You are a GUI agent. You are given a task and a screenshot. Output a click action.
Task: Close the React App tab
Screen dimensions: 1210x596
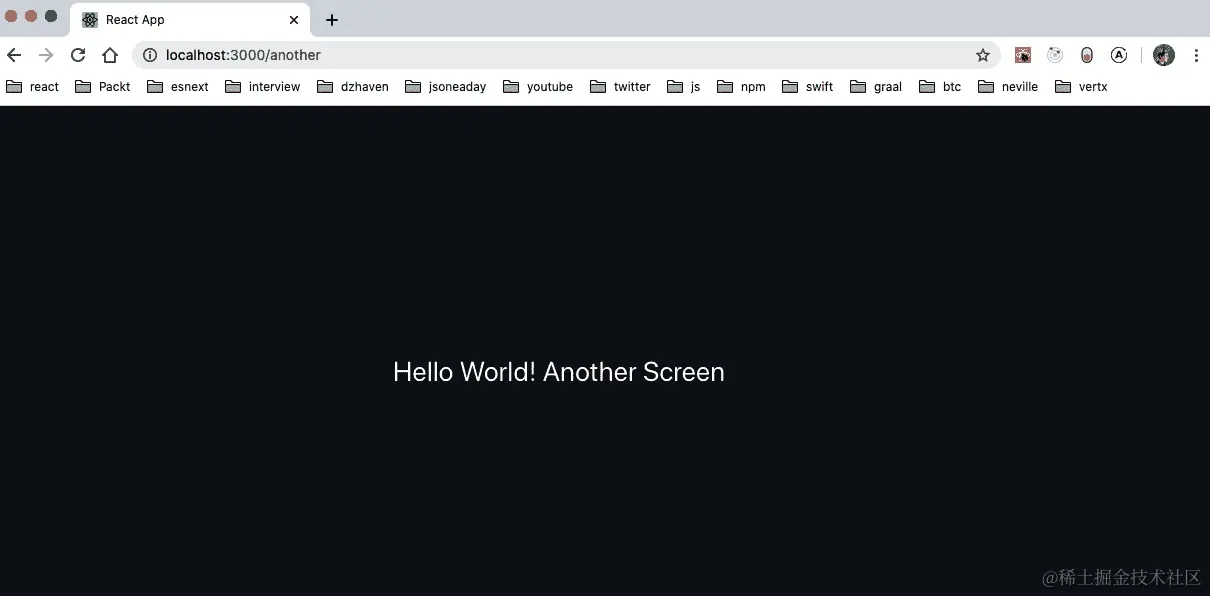click(x=294, y=20)
